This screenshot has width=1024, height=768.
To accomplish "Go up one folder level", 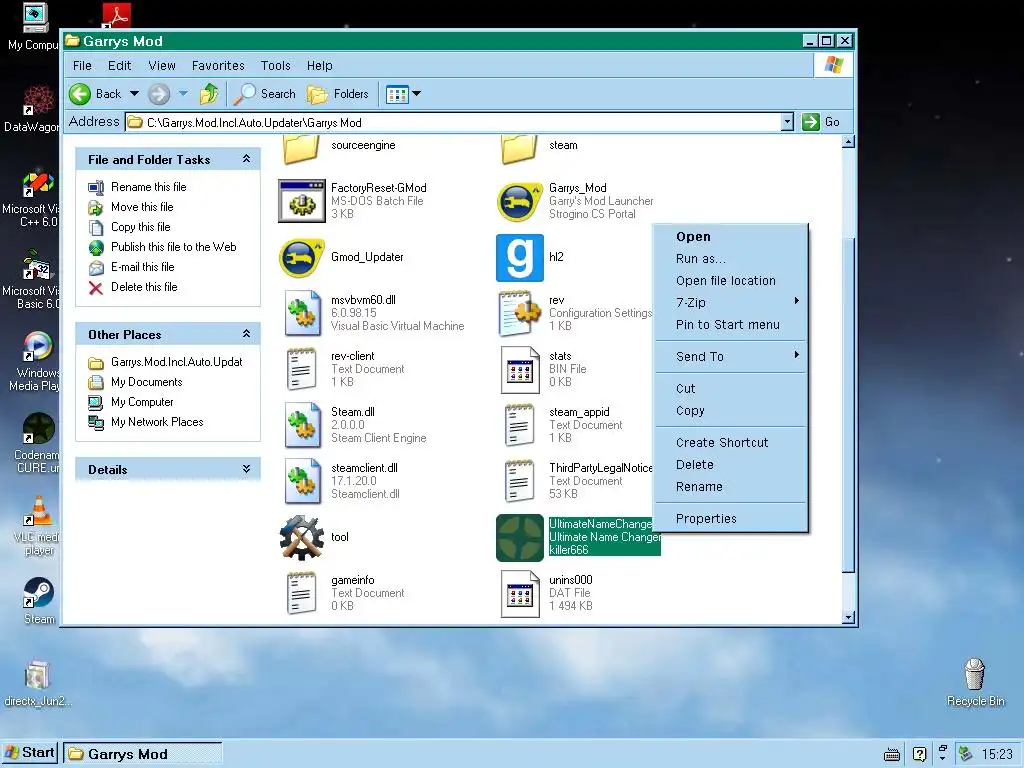I will (x=209, y=94).
